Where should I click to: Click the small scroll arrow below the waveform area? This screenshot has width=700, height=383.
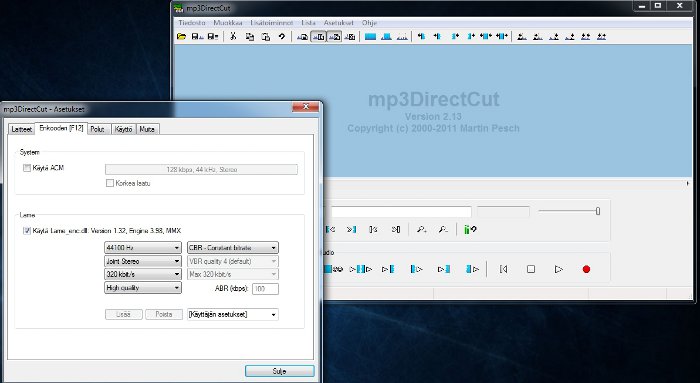687,183
